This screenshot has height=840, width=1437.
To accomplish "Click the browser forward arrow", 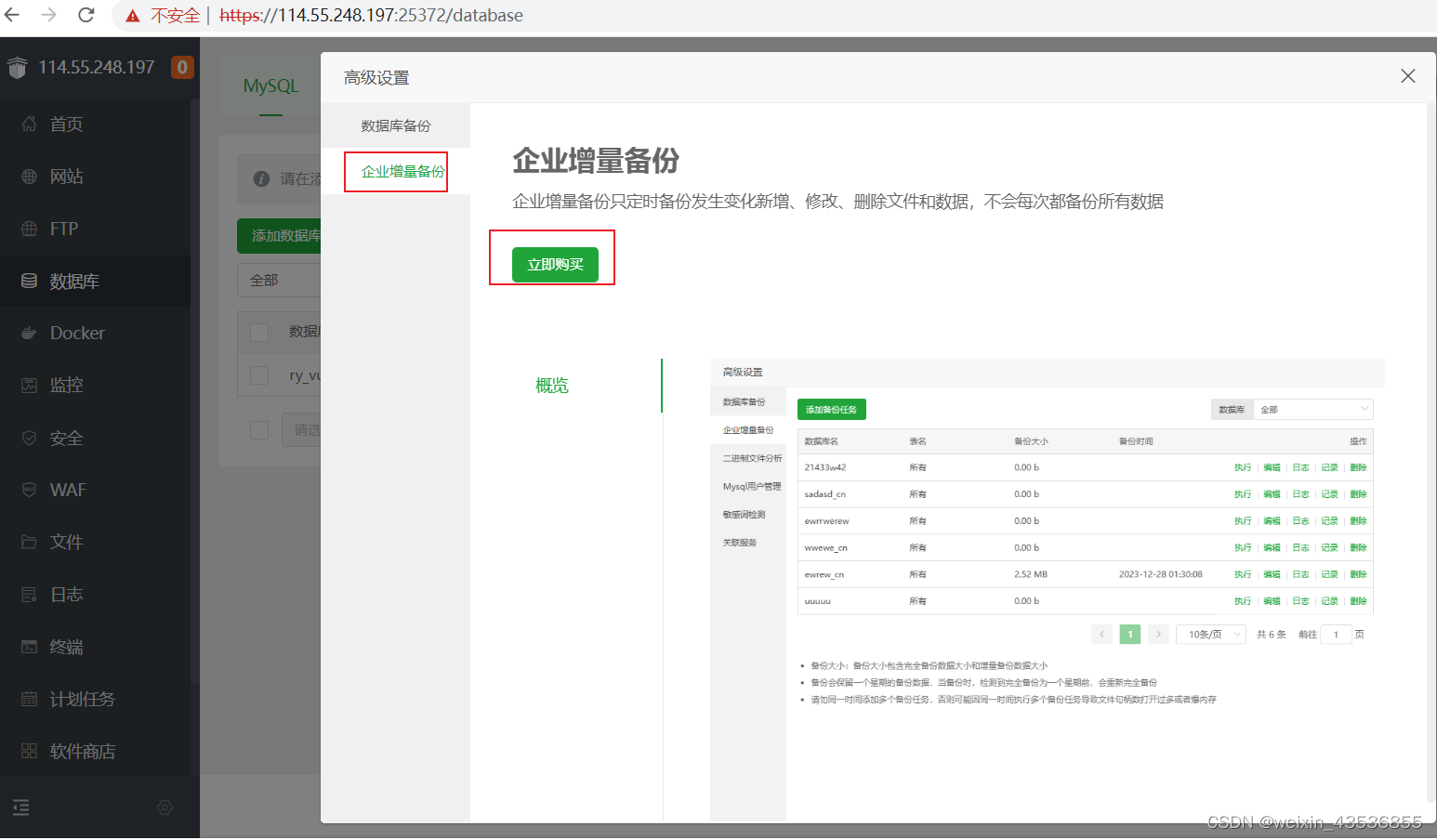I will point(49,15).
